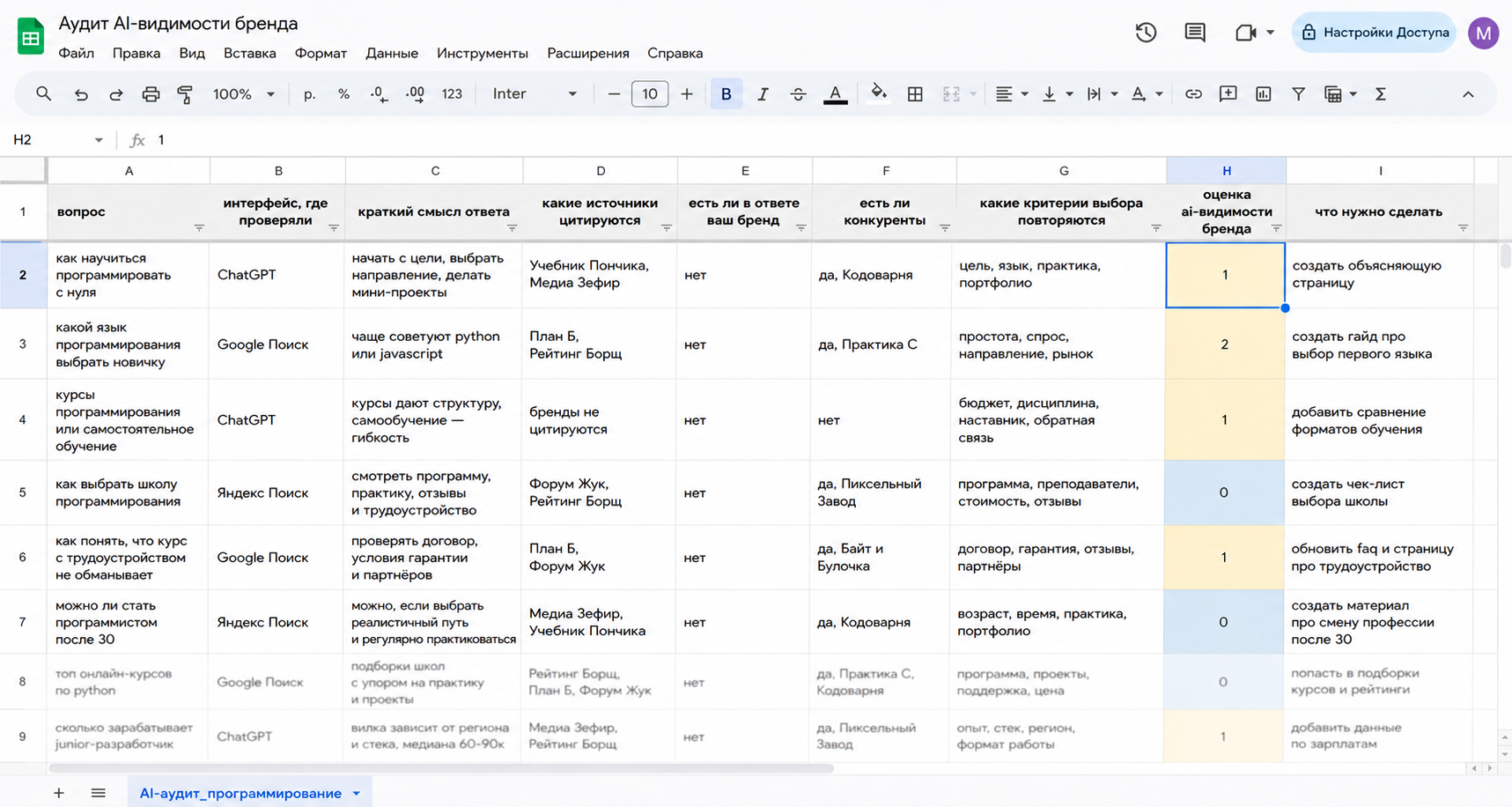Open the Расширения menu

pos(588,53)
